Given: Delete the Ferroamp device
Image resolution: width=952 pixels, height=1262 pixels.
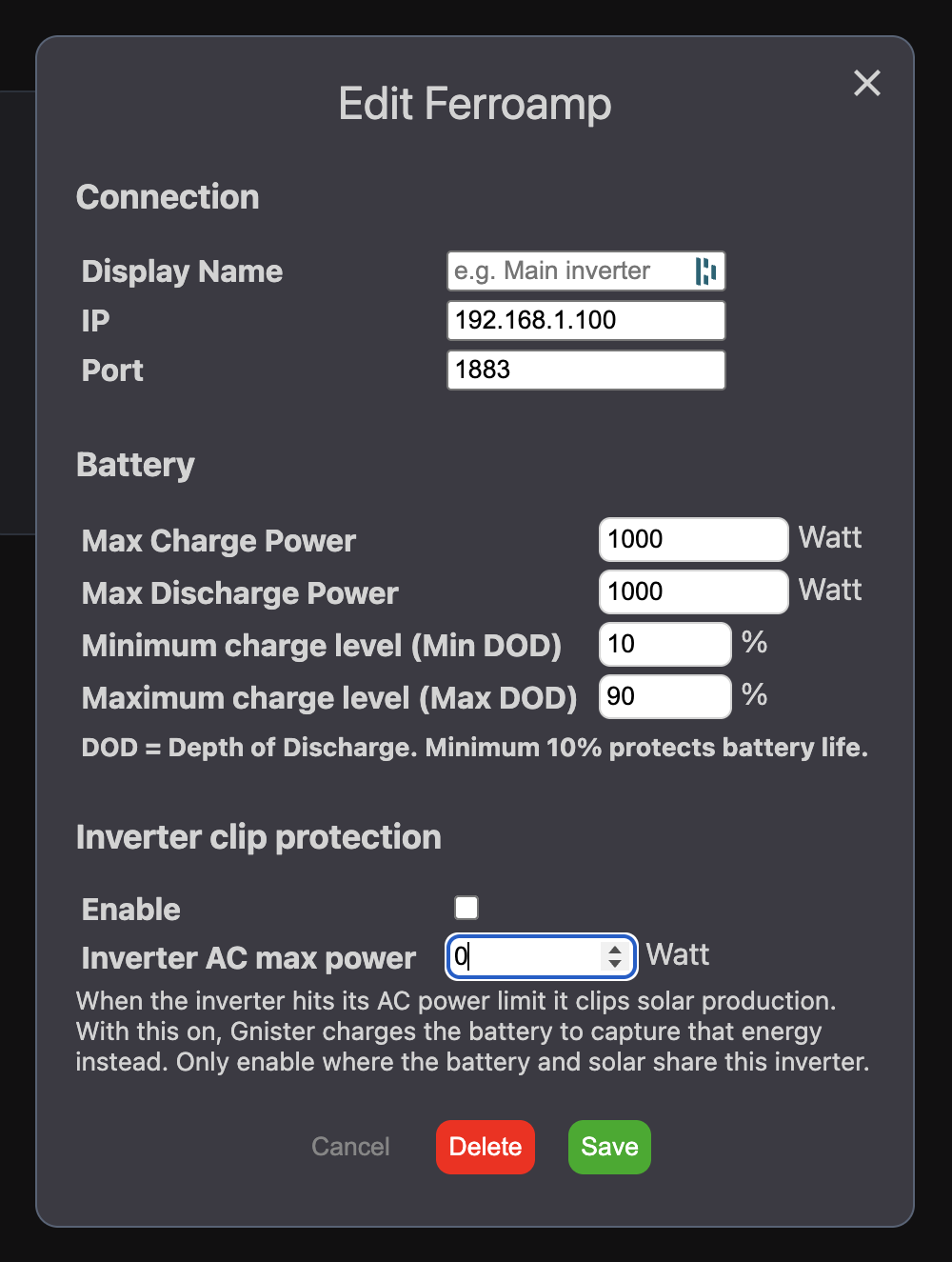Looking at the screenshot, I should click(x=486, y=1147).
